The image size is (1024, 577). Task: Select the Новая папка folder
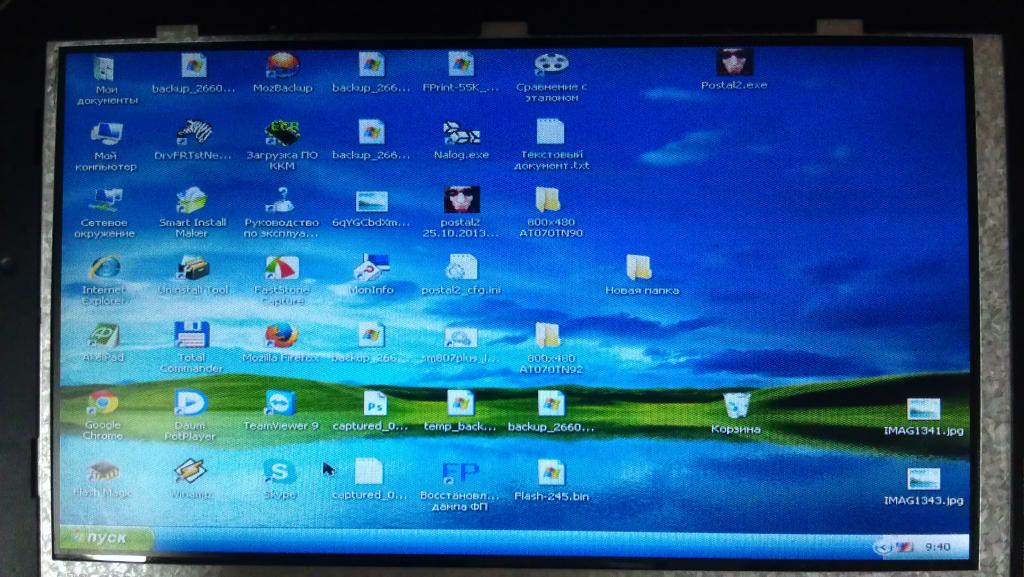point(640,268)
